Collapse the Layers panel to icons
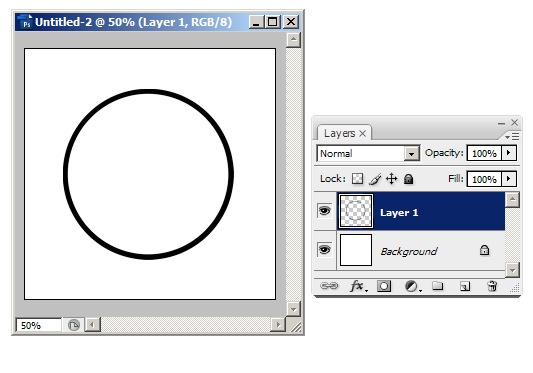The width and height of the screenshot is (533, 373). [x=501, y=123]
